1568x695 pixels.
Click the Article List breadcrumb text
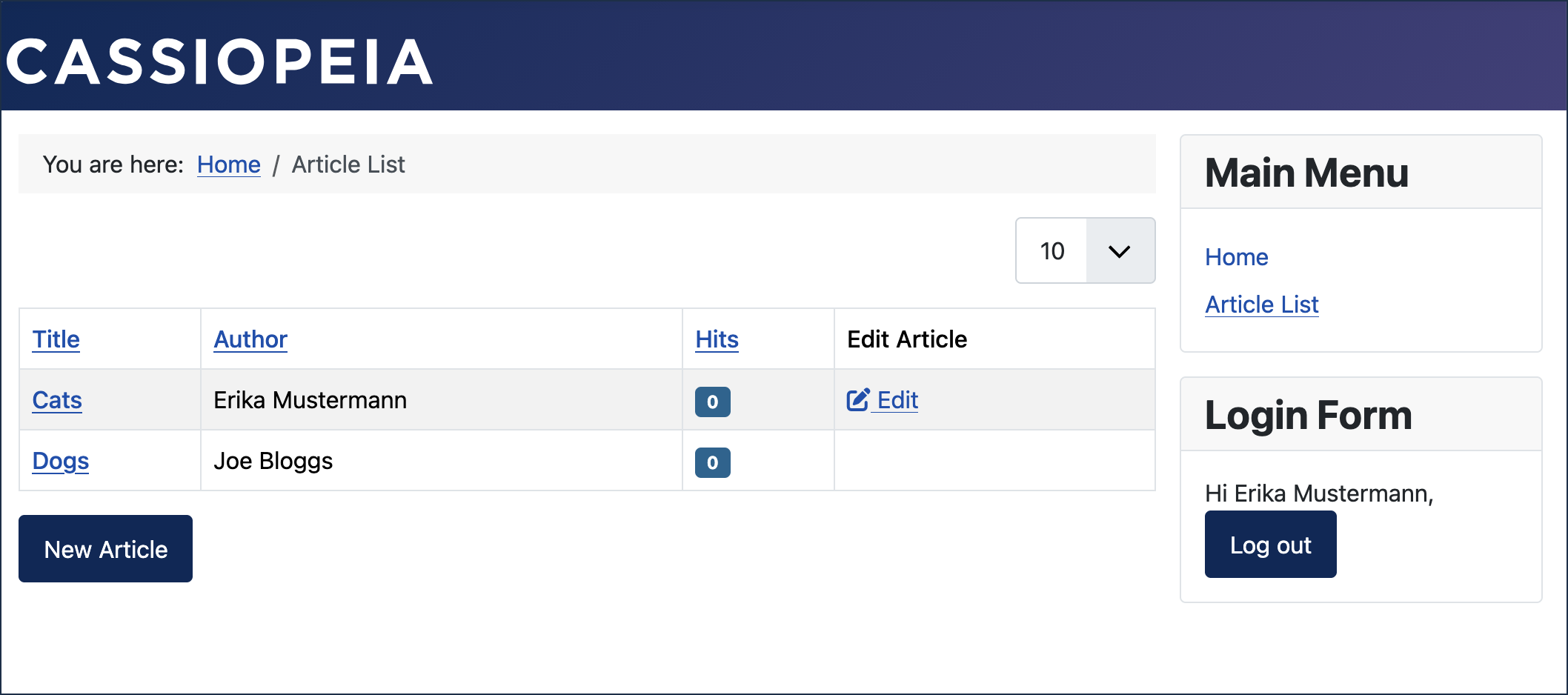(x=348, y=164)
